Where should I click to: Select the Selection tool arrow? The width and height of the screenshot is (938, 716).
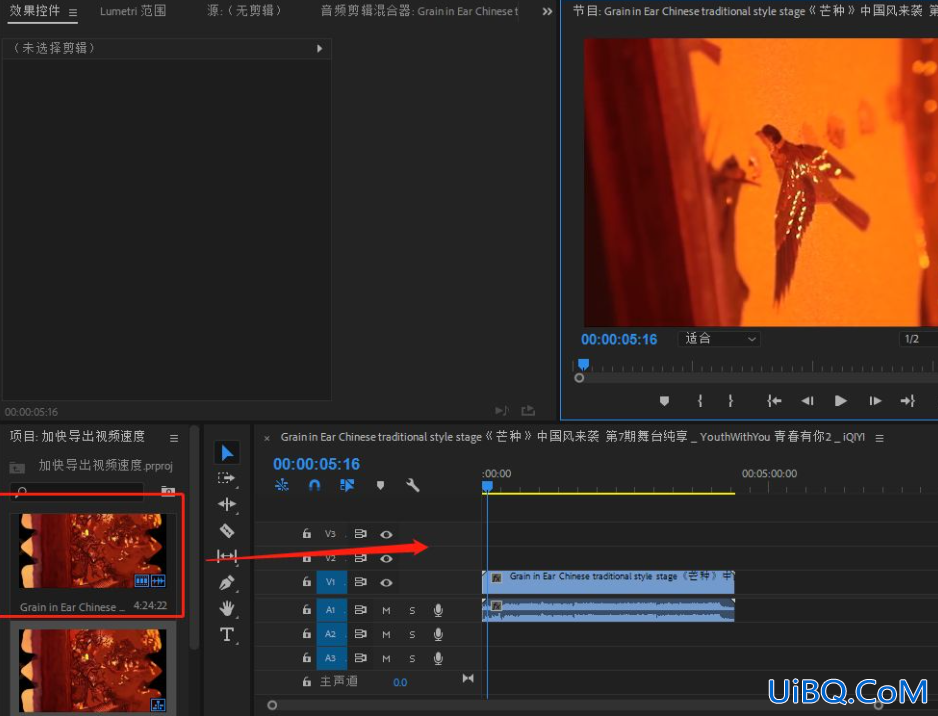point(227,453)
